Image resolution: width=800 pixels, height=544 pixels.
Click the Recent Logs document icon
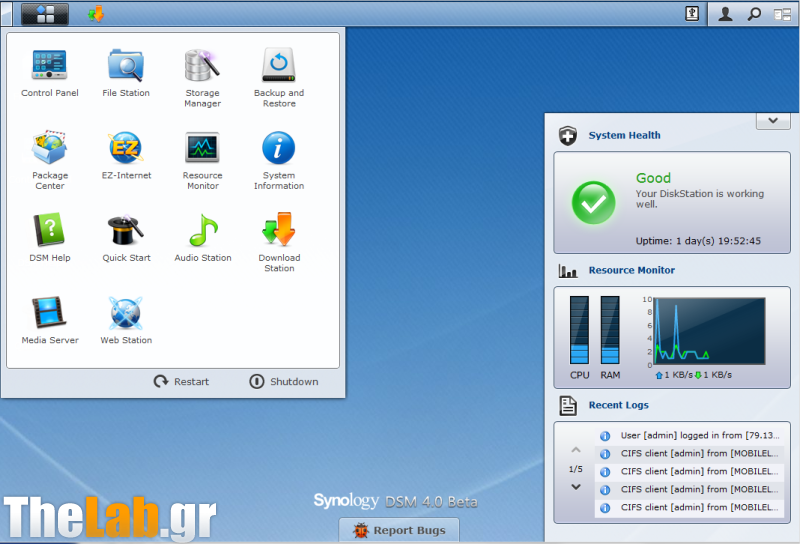click(x=567, y=406)
